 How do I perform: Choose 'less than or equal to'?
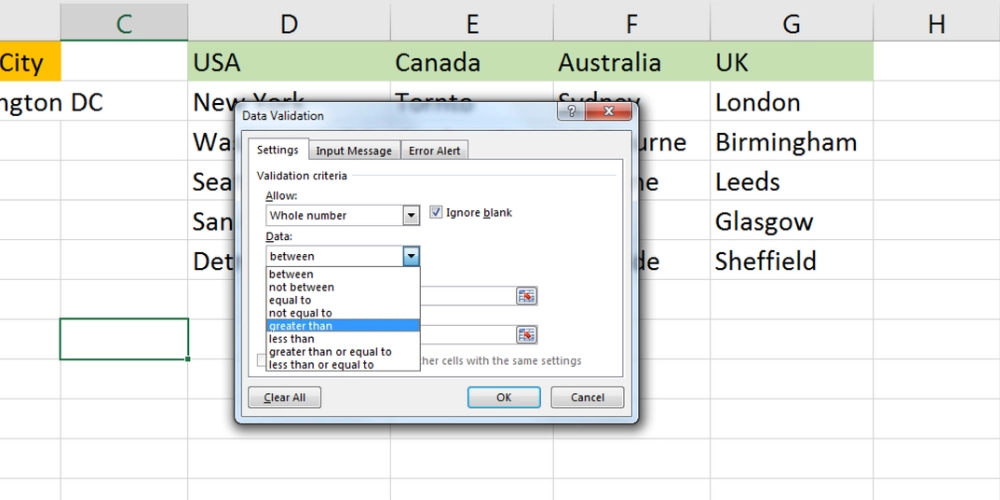[x=342, y=365]
